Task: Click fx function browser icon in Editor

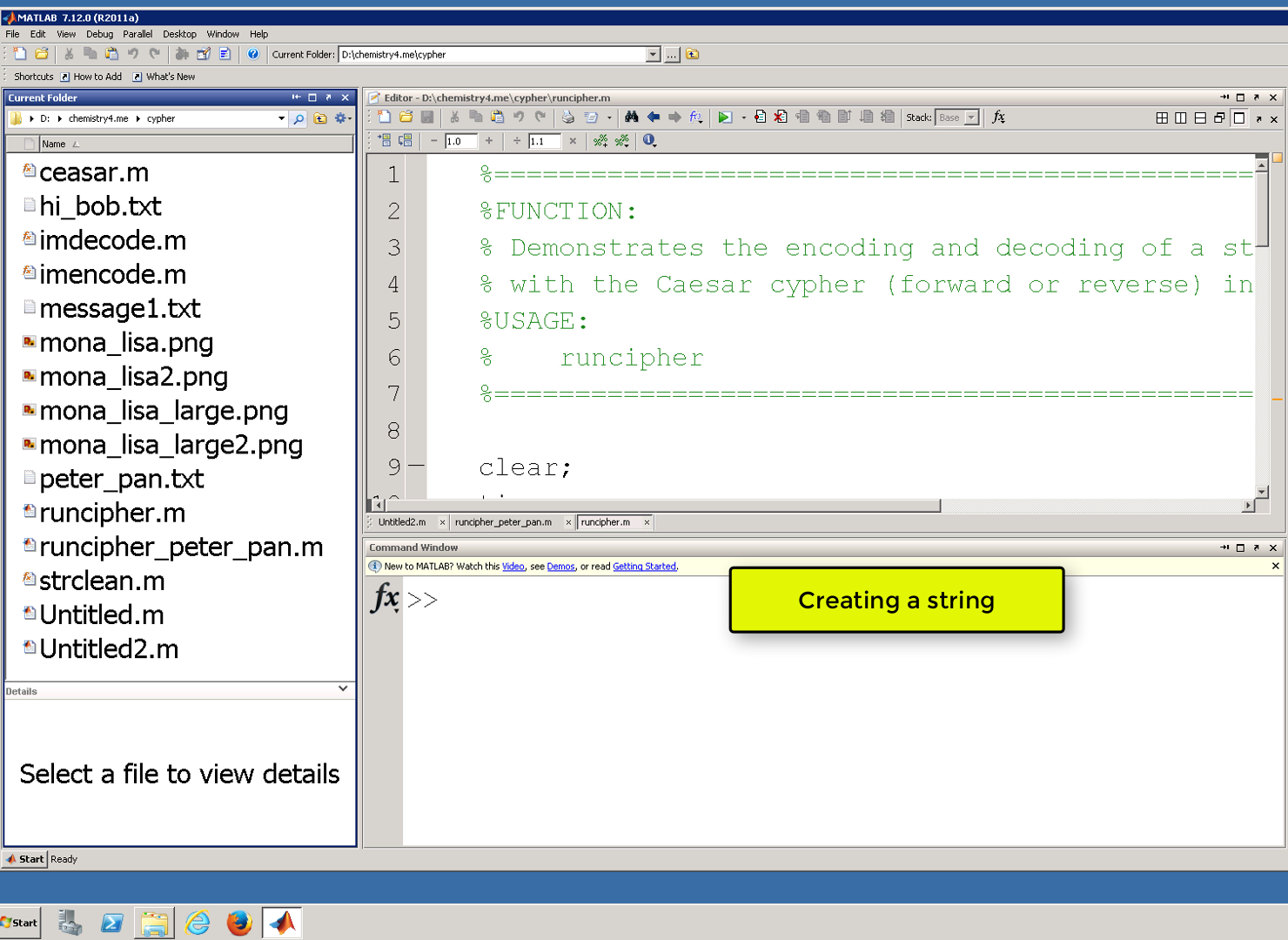Action: coord(999,117)
